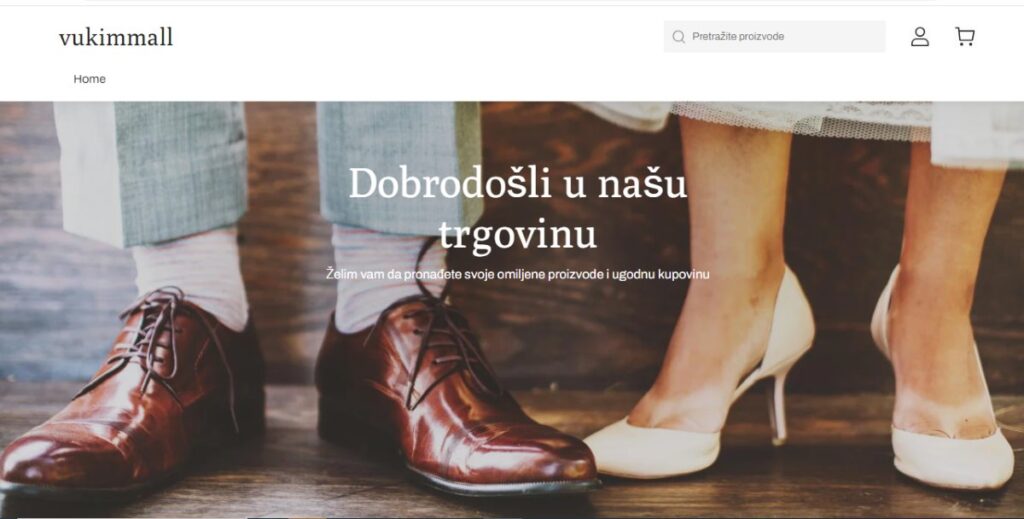Viewport: 1024px width, 519px height.
Task: Focus the Pretražite proizvode search field
Action: pyautogui.click(x=775, y=37)
